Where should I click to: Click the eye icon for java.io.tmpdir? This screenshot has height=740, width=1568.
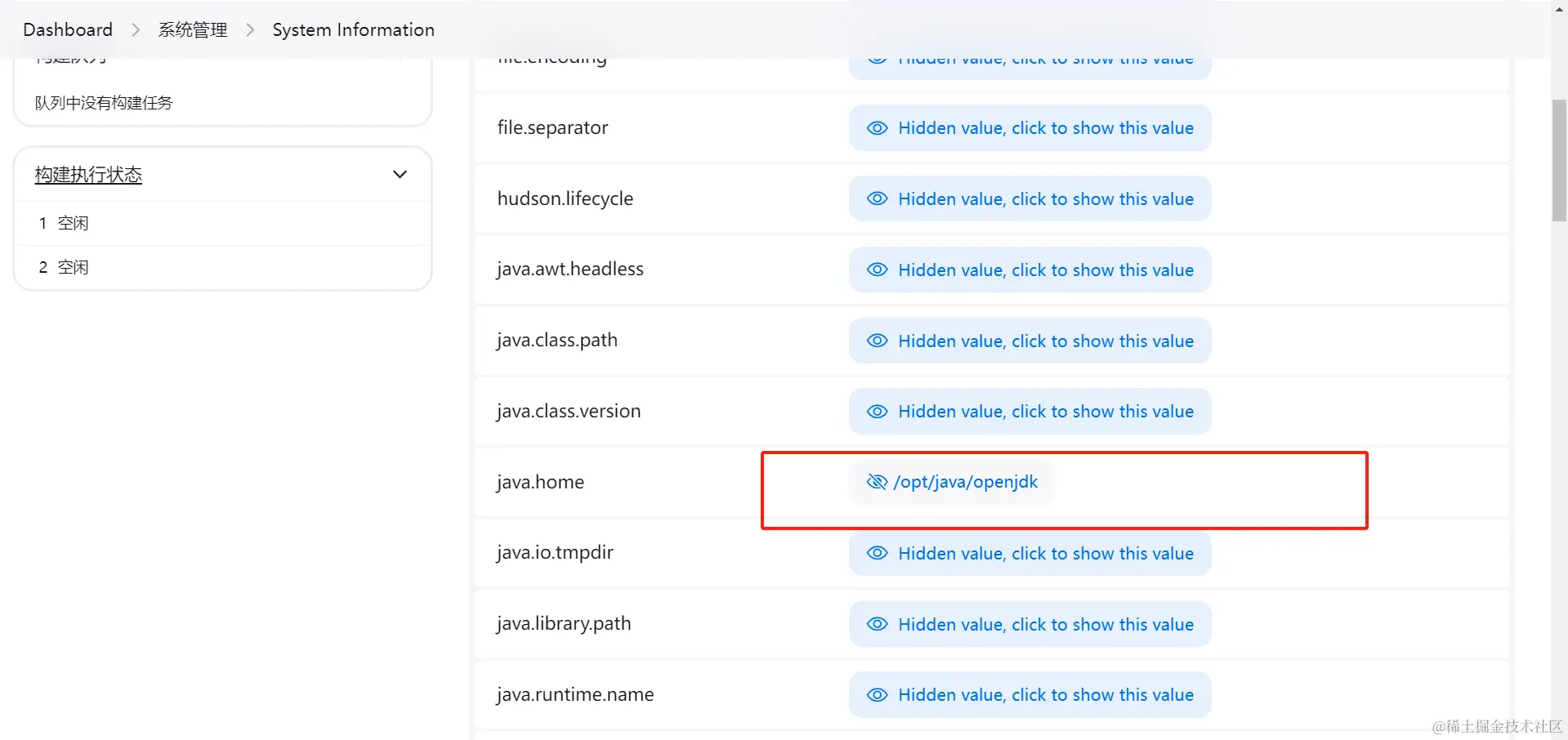(877, 553)
